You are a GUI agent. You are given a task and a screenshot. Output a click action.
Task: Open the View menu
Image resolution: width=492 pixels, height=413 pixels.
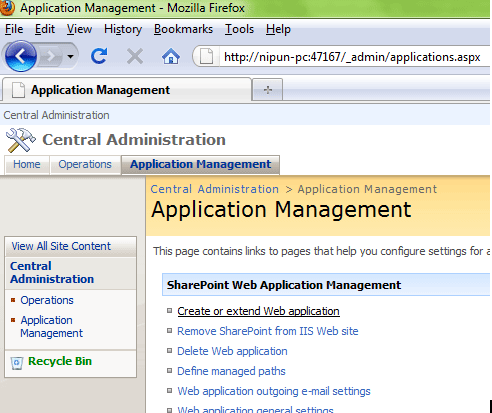(x=79, y=29)
